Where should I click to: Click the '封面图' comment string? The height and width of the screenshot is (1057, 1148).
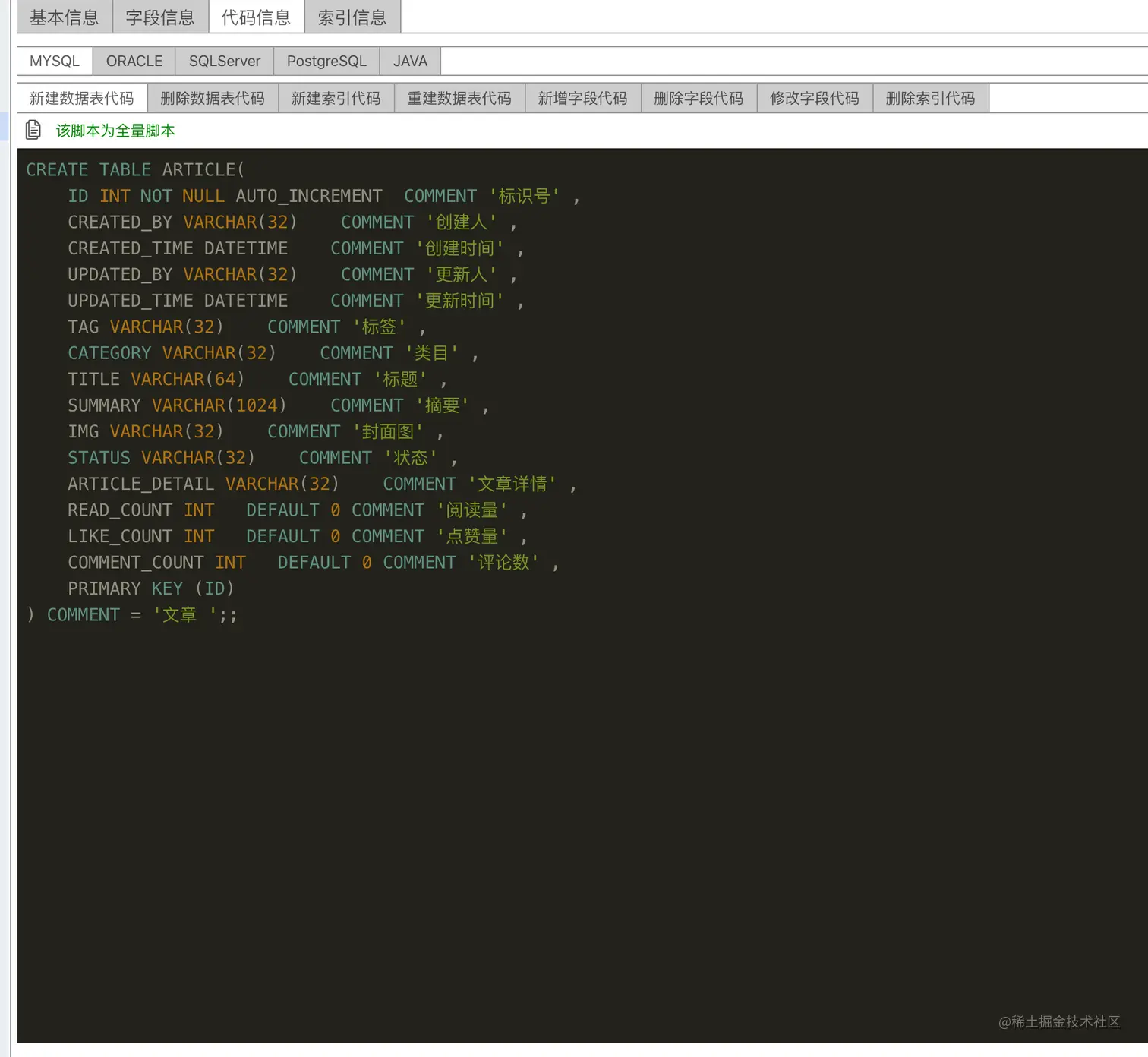coord(388,431)
